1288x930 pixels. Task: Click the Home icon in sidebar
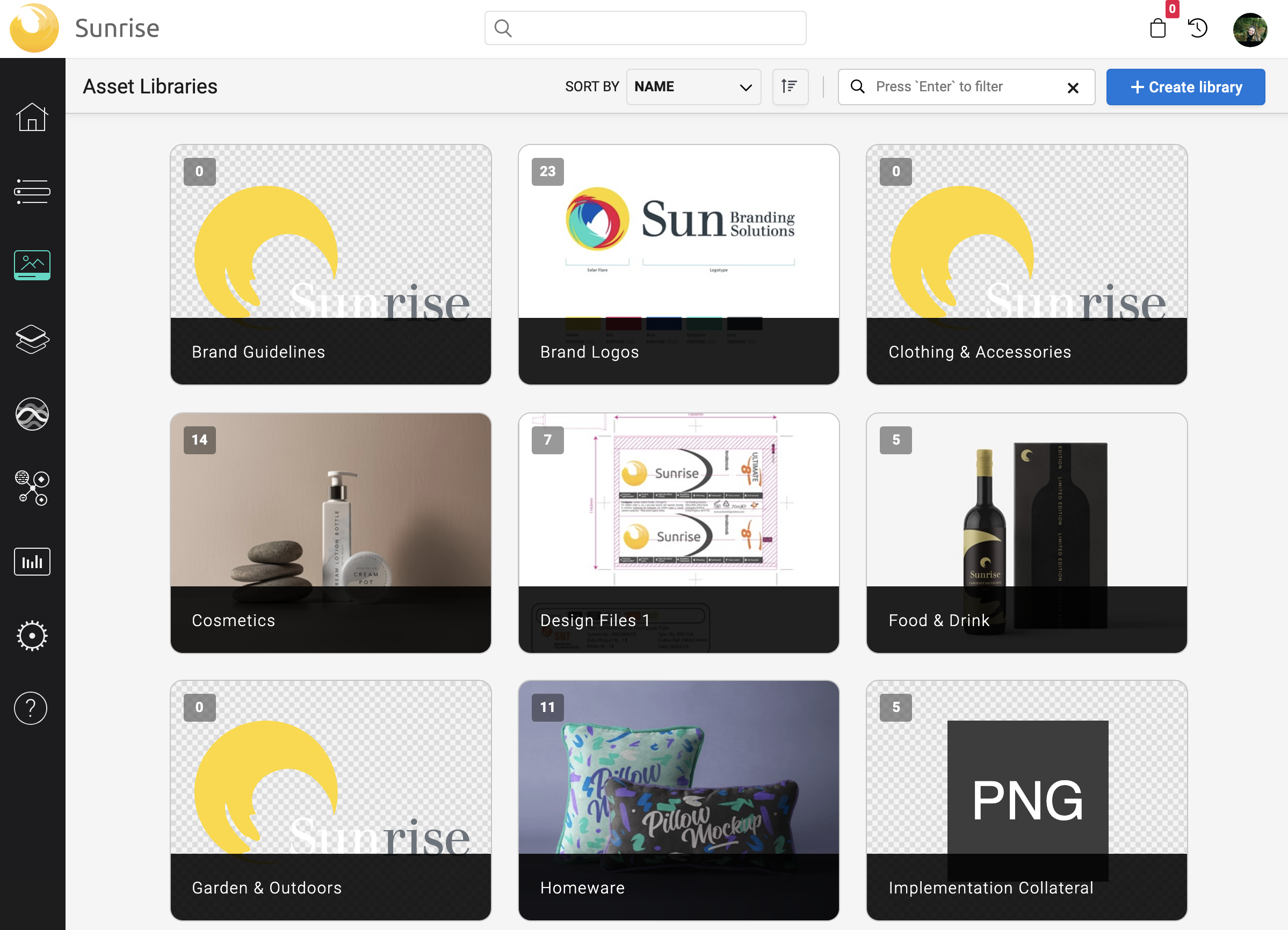point(32,118)
